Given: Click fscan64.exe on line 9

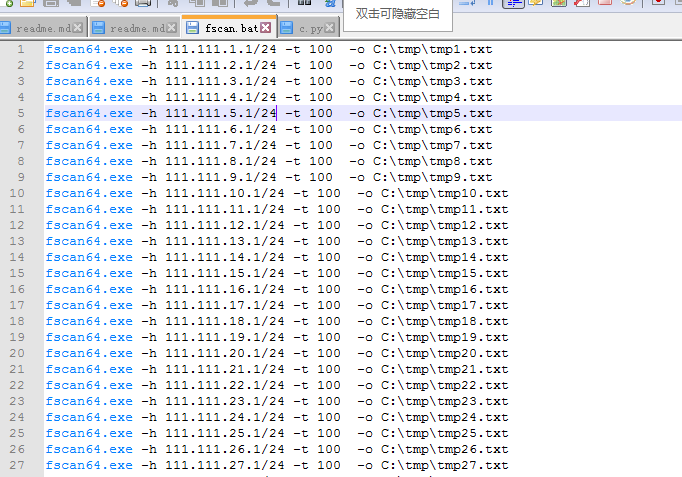Looking at the screenshot, I should [x=89, y=177].
